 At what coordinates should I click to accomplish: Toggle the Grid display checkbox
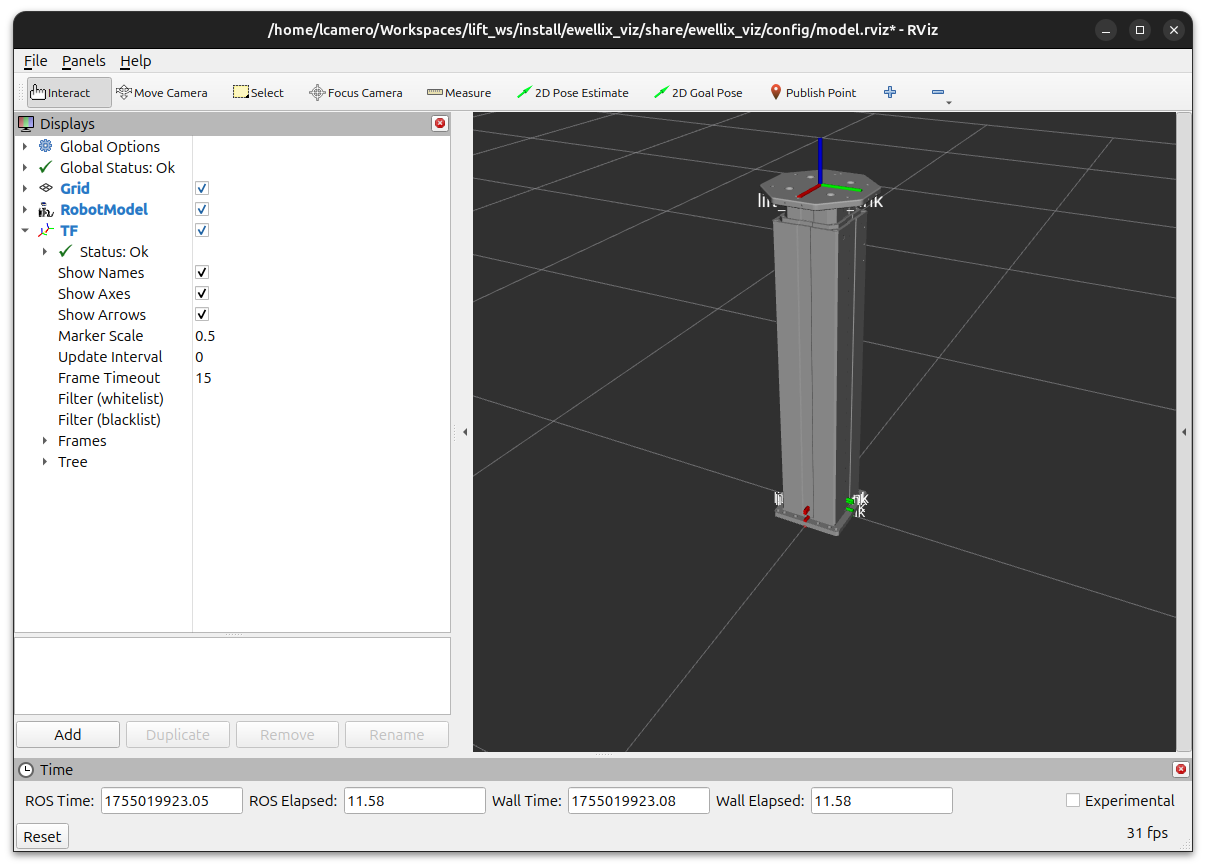click(x=202, y=188)
